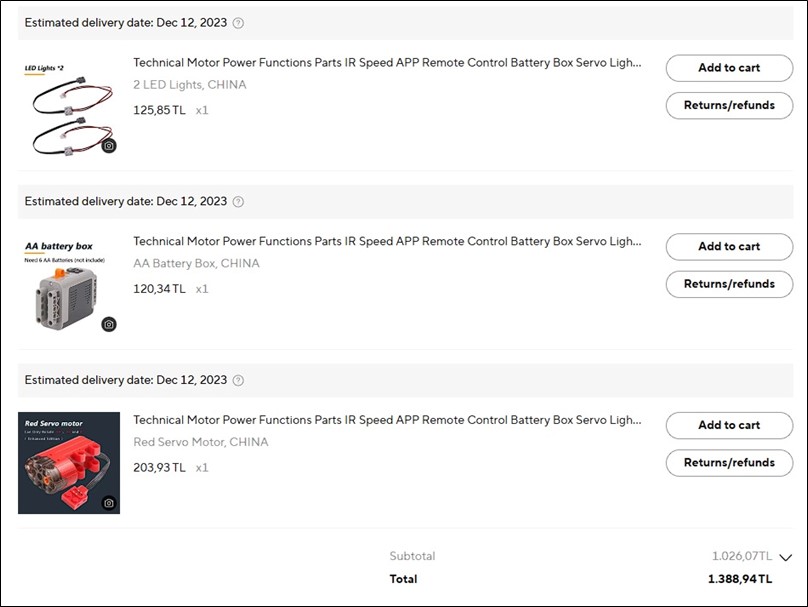
Task: Open the LED Lights product thumbnail
Action: pyautogui.click(x=68, y=107)
